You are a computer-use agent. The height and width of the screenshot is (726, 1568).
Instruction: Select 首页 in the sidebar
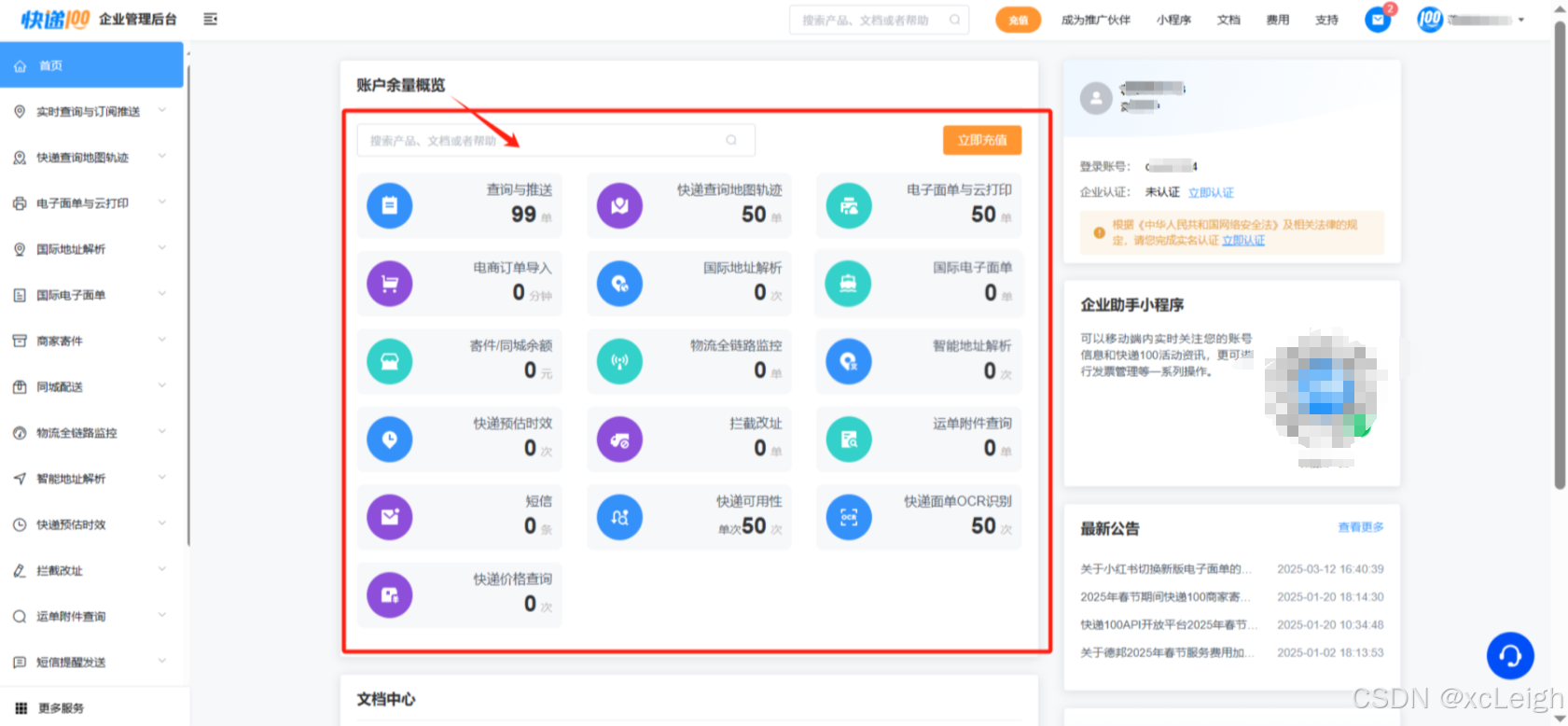pos(92,65)
